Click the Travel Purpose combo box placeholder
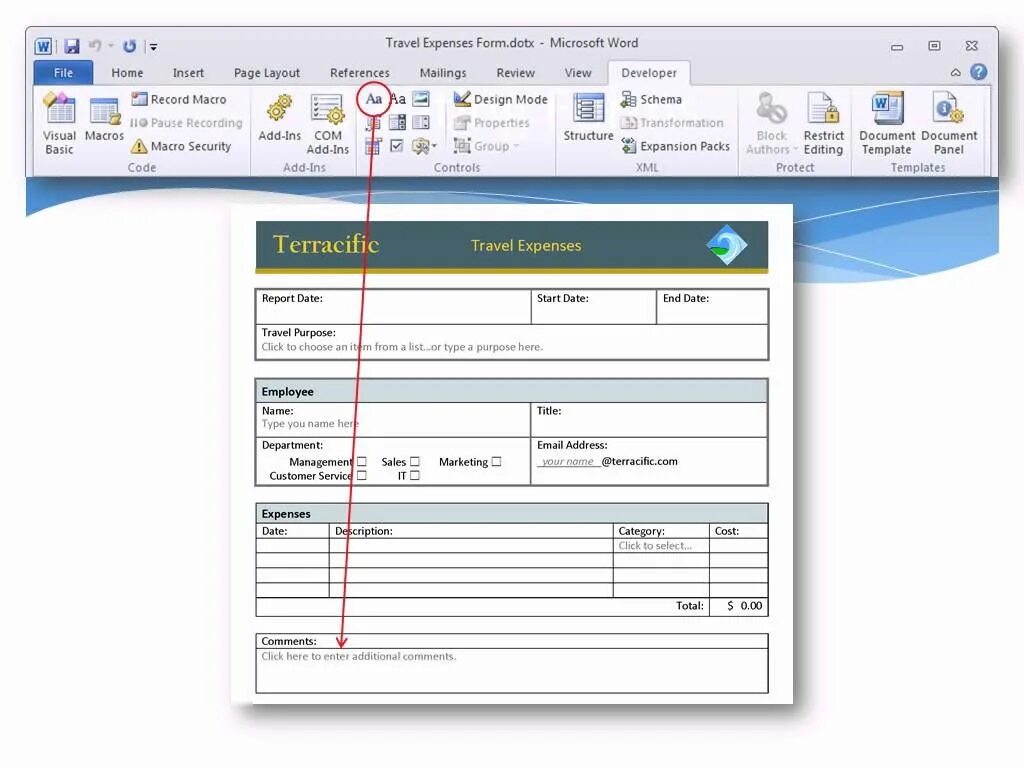 (x=402, y=347)
